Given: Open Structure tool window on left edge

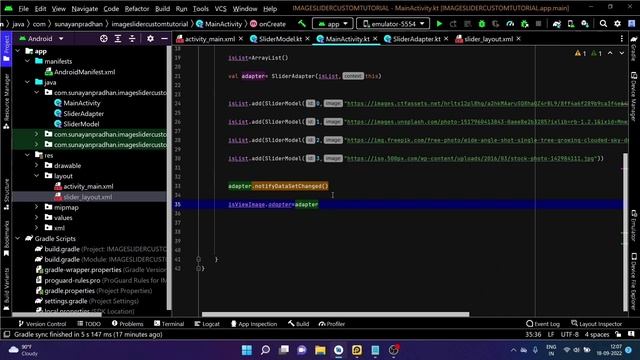Looking at the screenshot, I should 6,194.
